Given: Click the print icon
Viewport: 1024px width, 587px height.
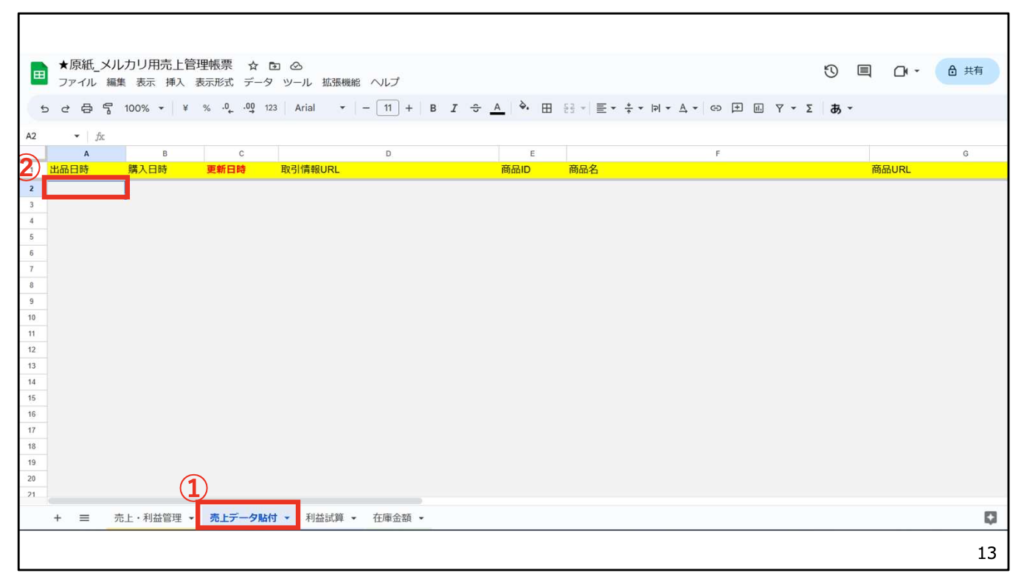Looking at the screenshot, I should point(86,108).
